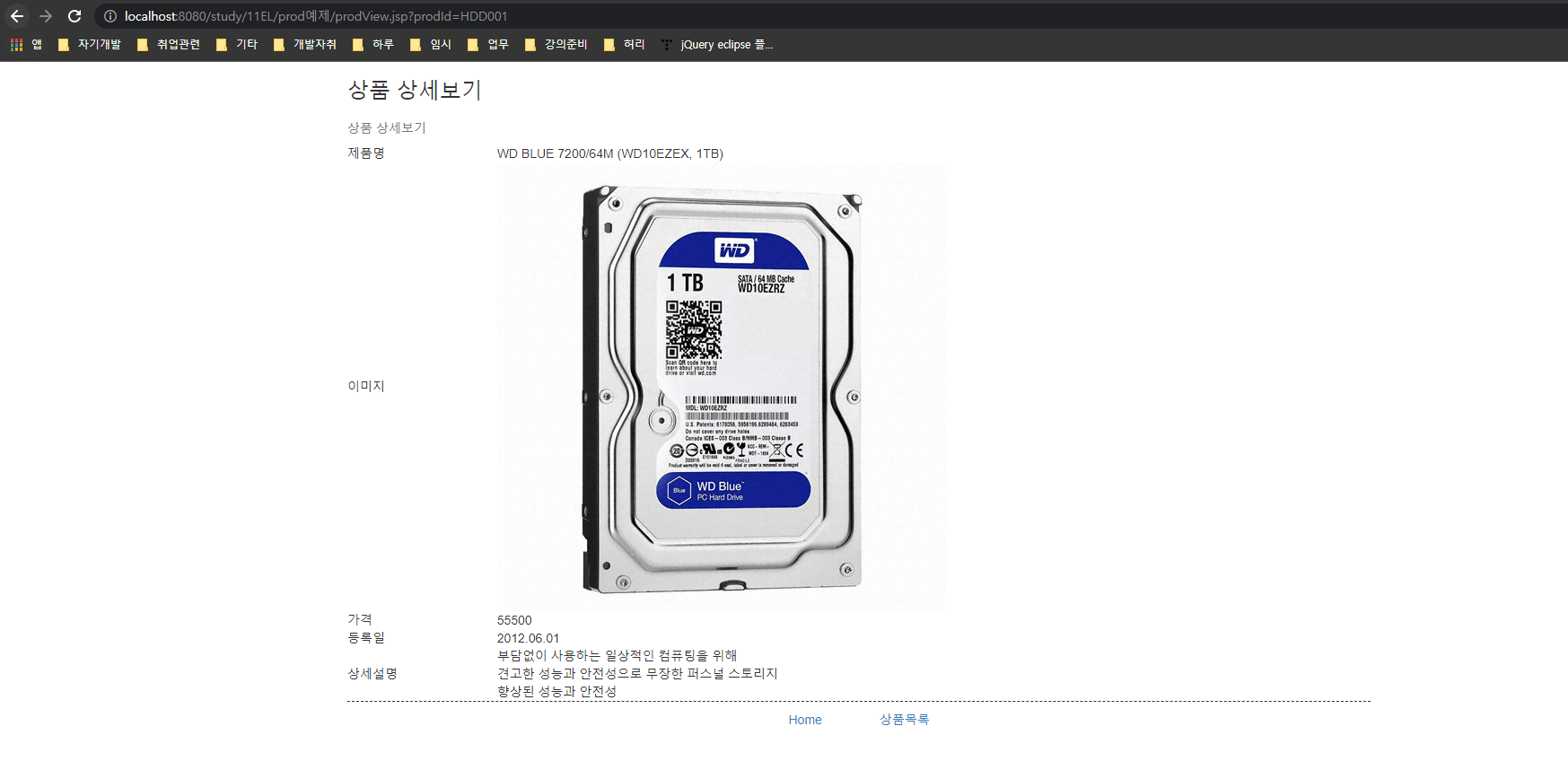The height and width of the screenshot is (770, 1568).
Task: Open the 상품목록 link
Action: (904, 720)
